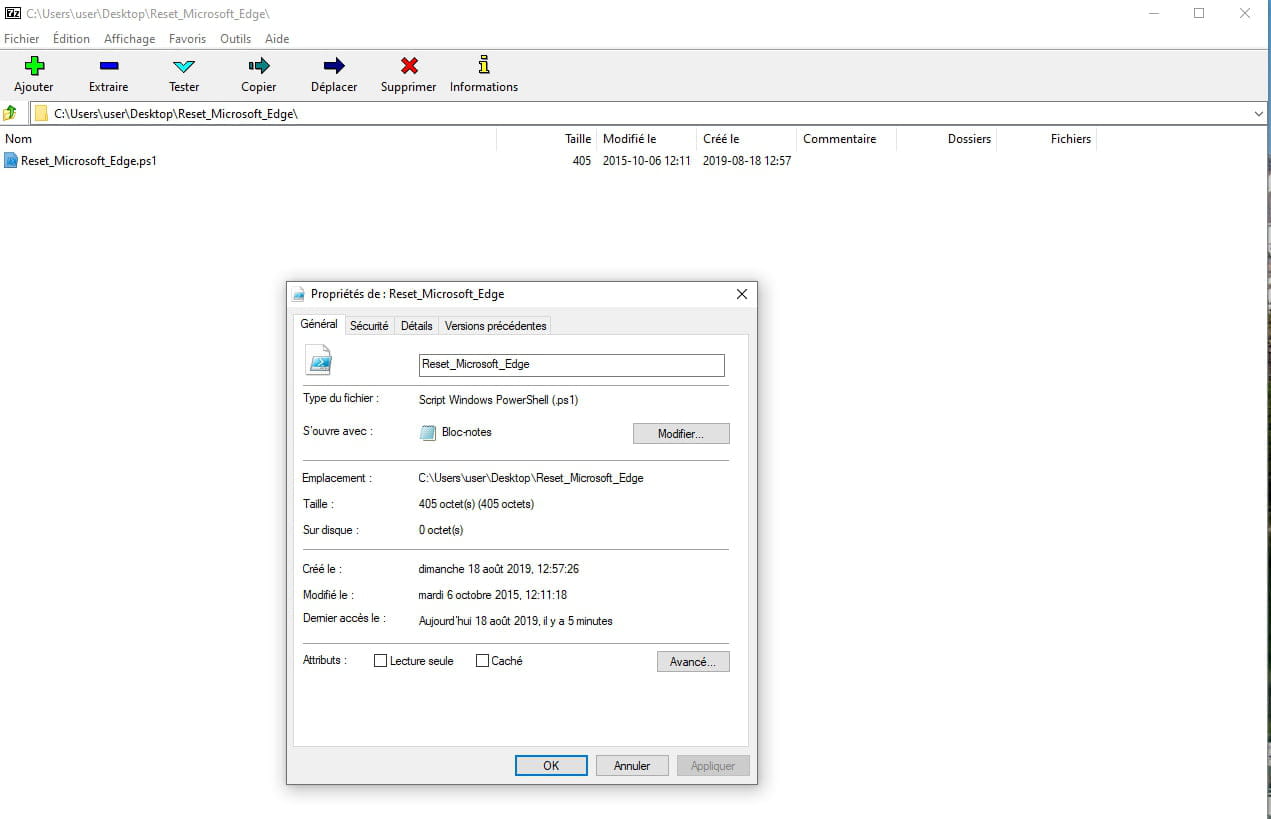Click the file name field Reset_Microsoft_Edge

coord(572,365)
